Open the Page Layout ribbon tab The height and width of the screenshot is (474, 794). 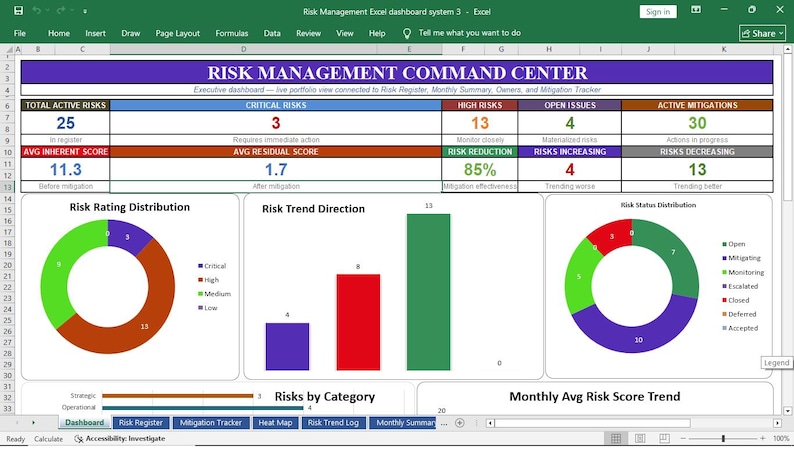click(x=178, y=33)
